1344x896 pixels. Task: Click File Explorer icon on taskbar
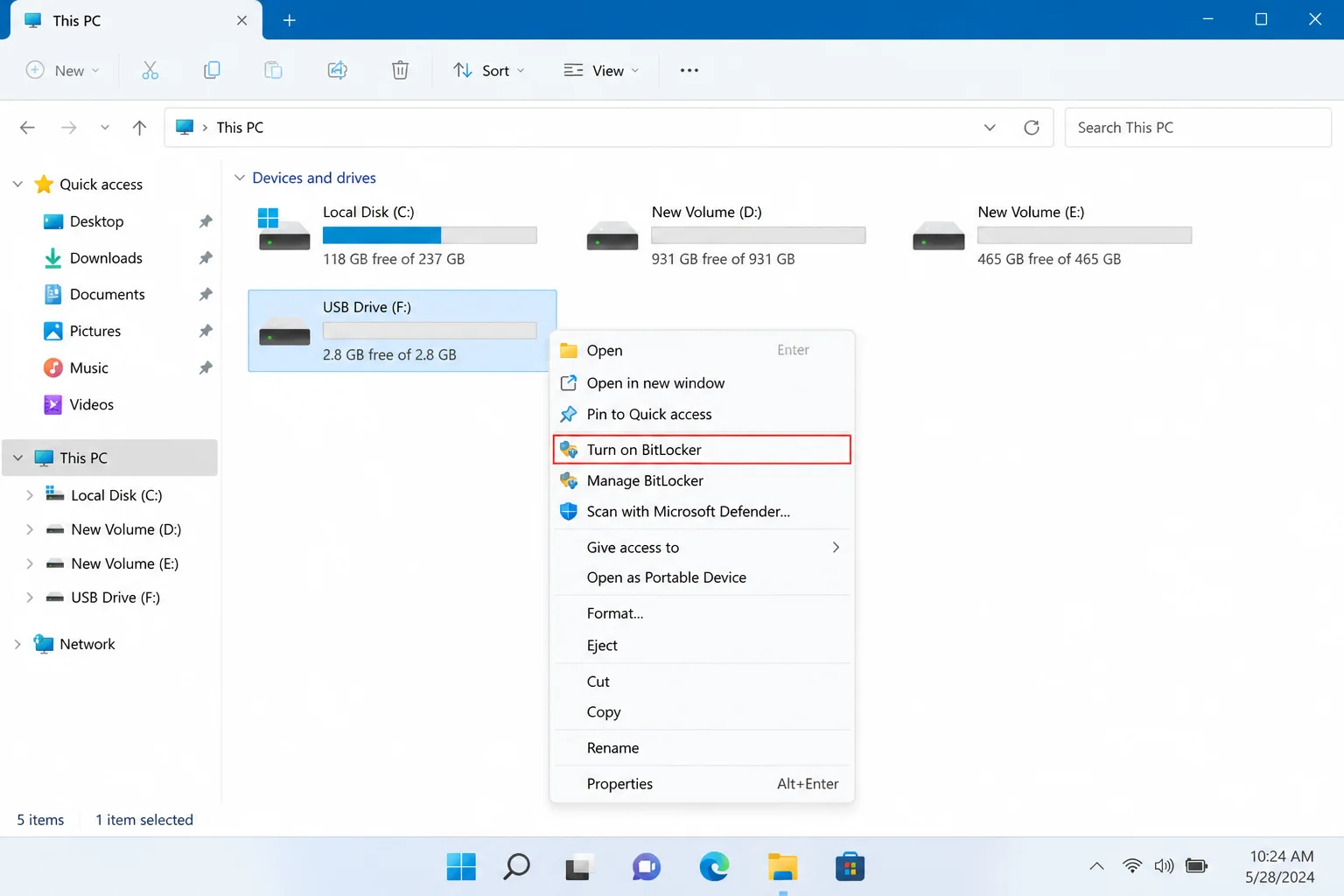783,867
